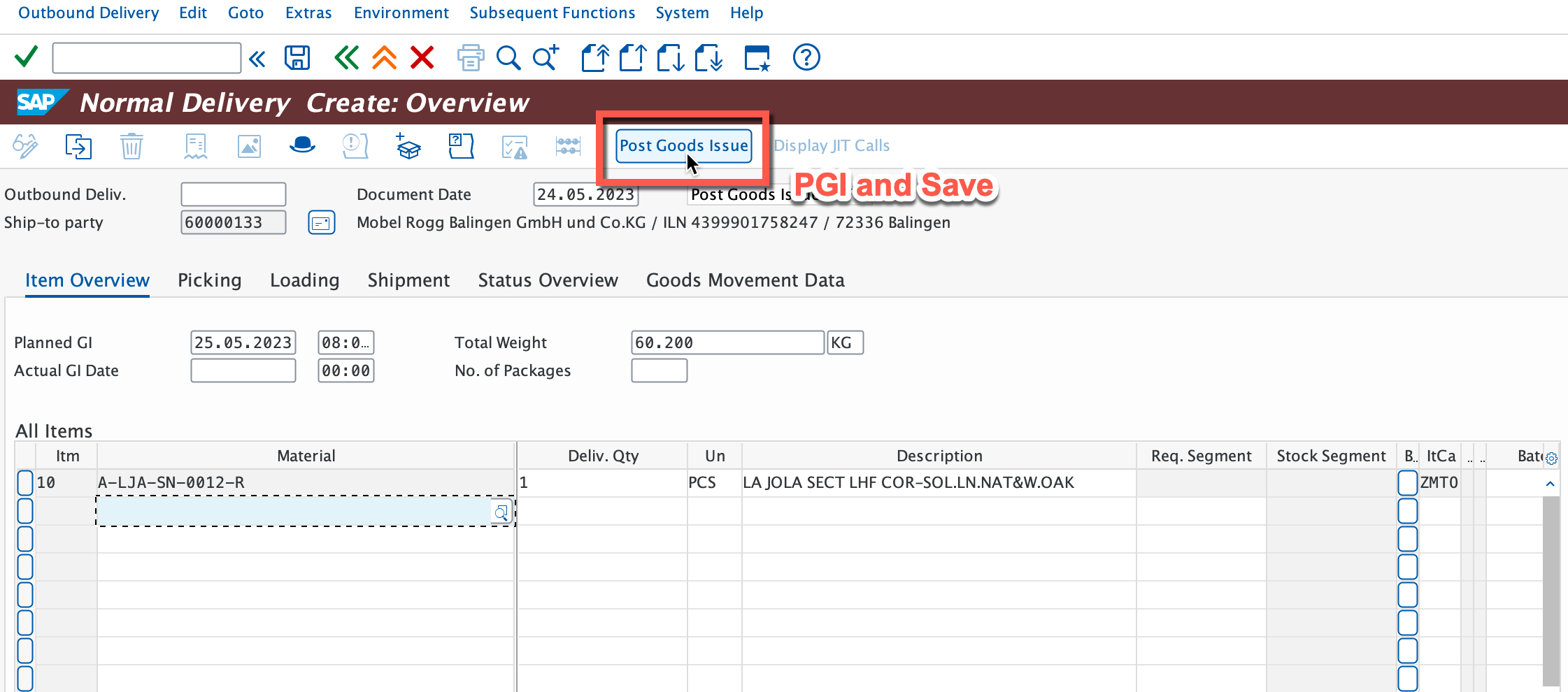Open the Subsequent Functions menu

coord(552,13)
